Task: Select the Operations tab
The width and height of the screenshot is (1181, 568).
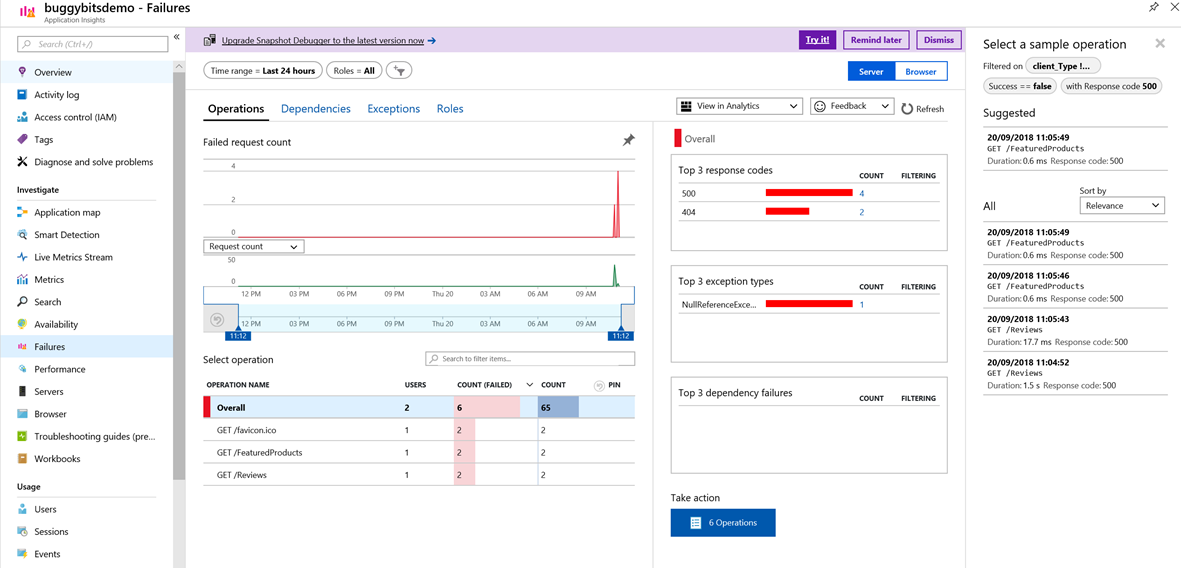Action: [236, 108]
